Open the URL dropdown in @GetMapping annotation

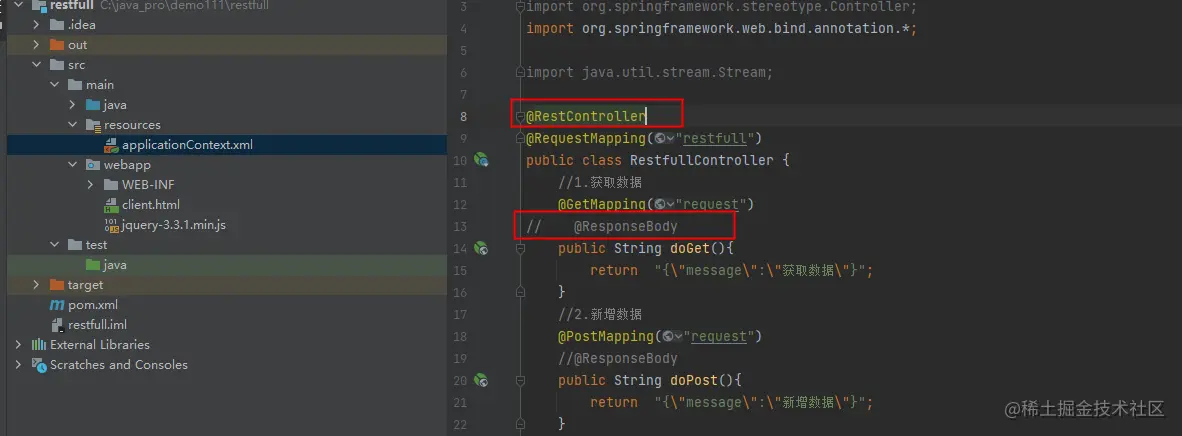(x=664, y=204)
